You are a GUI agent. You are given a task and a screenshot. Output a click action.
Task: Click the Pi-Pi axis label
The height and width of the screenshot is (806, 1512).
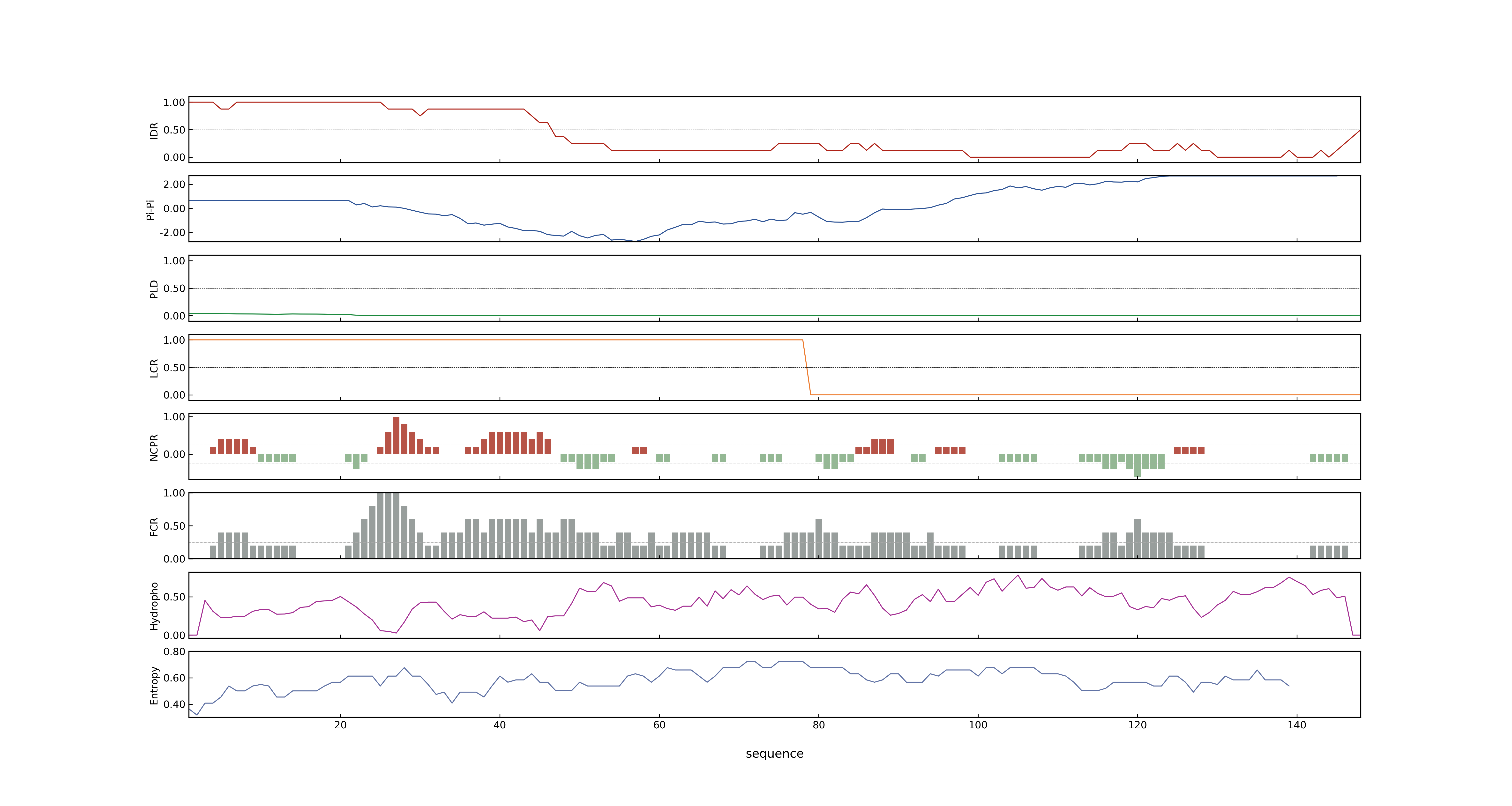coord(150,209)
